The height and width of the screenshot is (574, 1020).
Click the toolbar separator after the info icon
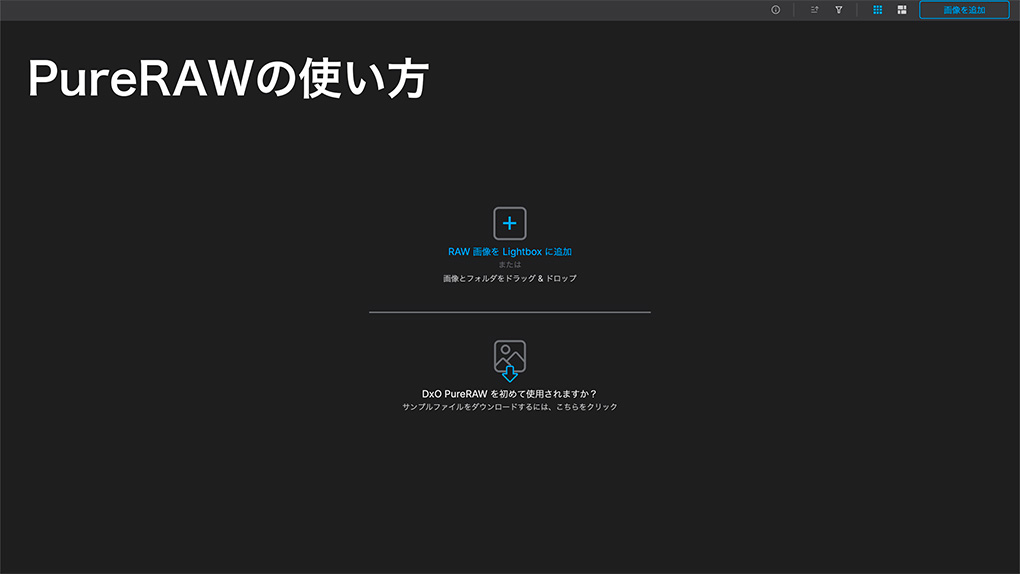click(x=794, y=10)
